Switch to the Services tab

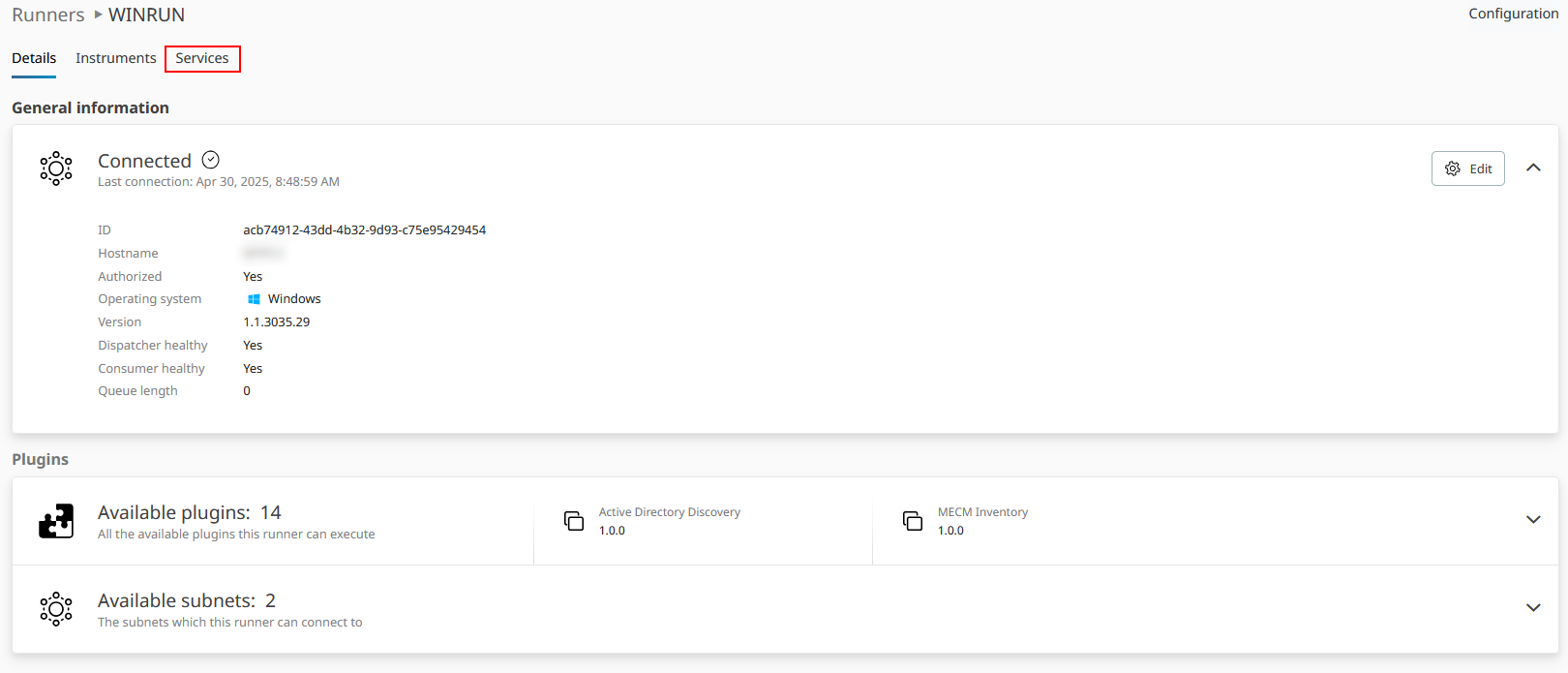202,58
